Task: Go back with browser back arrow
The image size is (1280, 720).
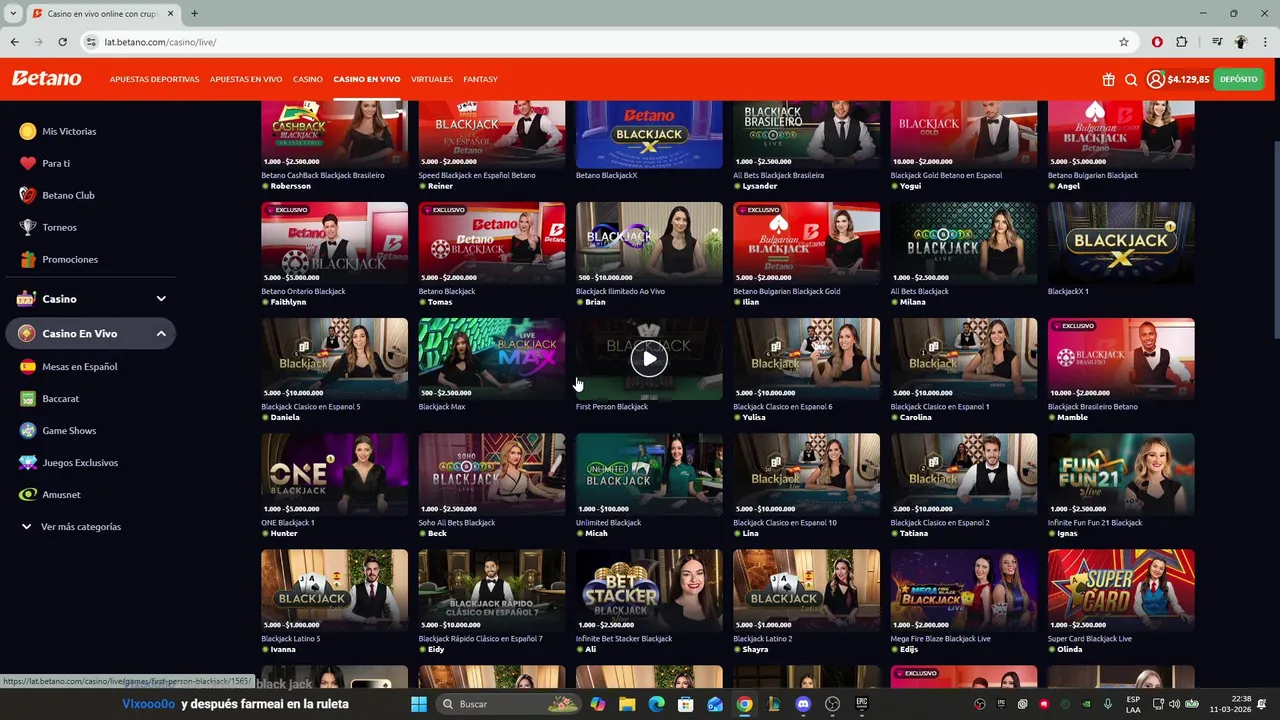Action: pyautogui.click(x=14, y=42)
